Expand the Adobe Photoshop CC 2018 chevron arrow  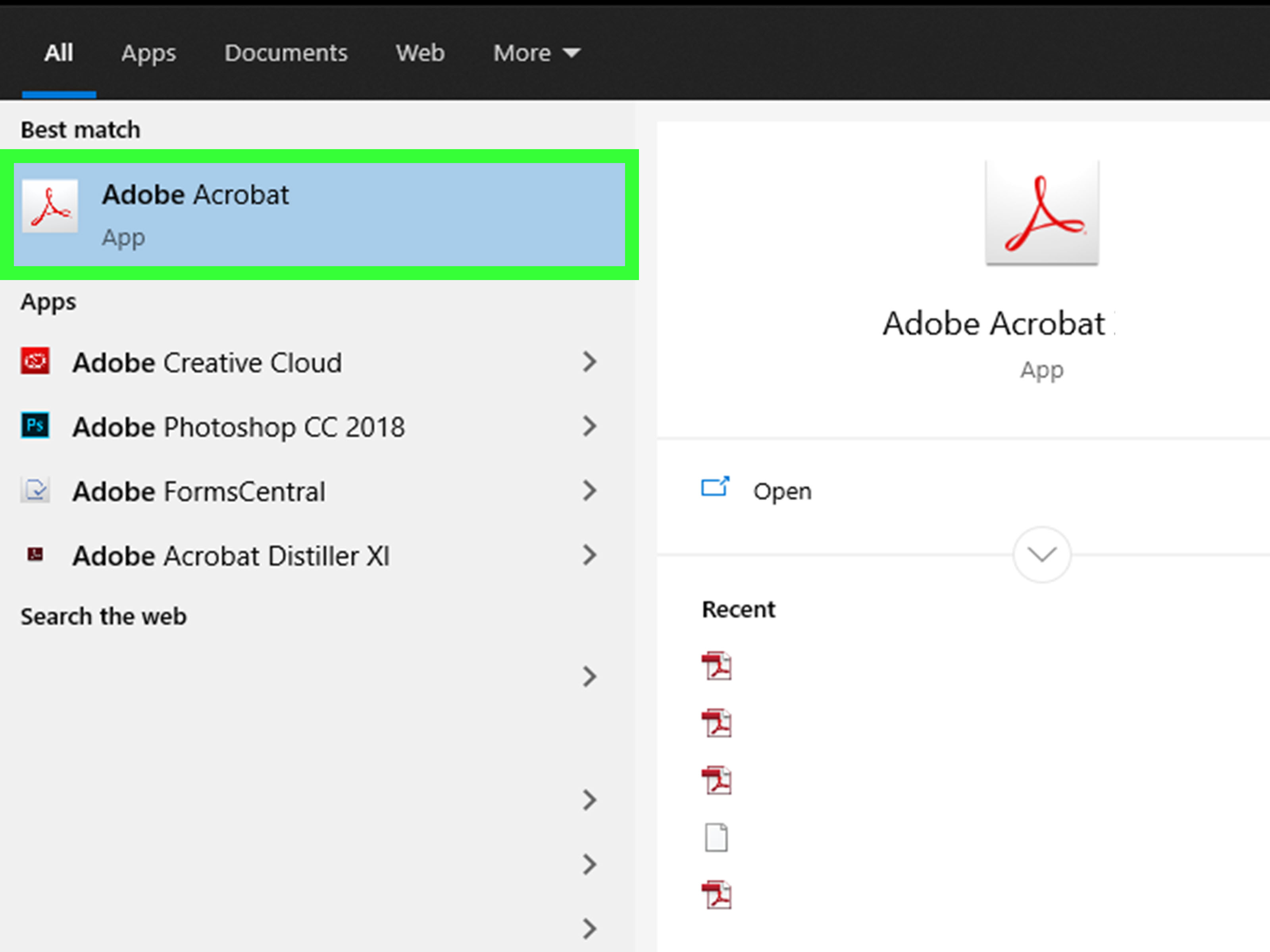[x=590, y=426]
